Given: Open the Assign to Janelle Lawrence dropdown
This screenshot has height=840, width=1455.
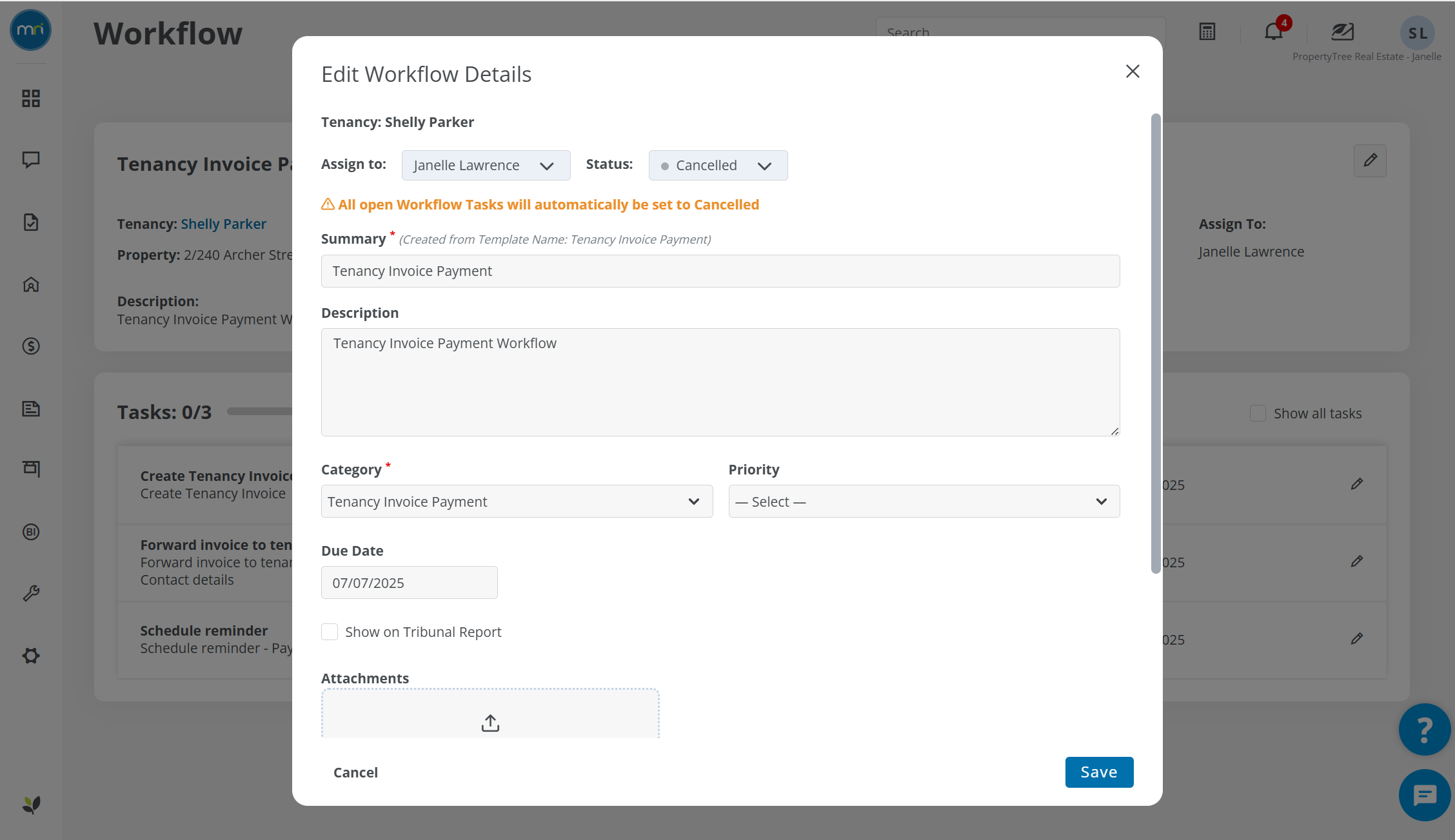Looking at the screenshot, I should tap(486, 165).
